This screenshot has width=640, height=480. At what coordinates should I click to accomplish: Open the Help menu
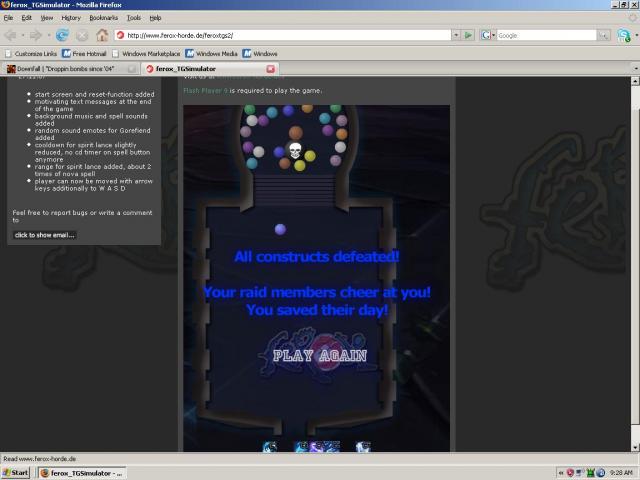pyautogui.click(x=155, y=18)
